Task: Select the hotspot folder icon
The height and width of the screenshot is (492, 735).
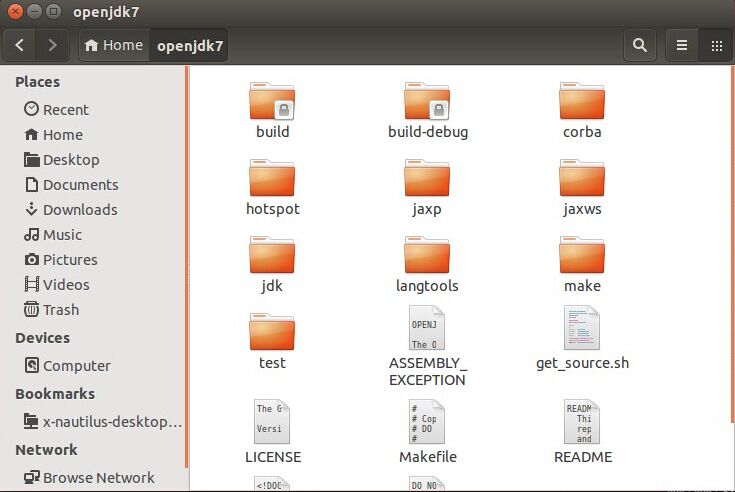Action: (272, 180)
